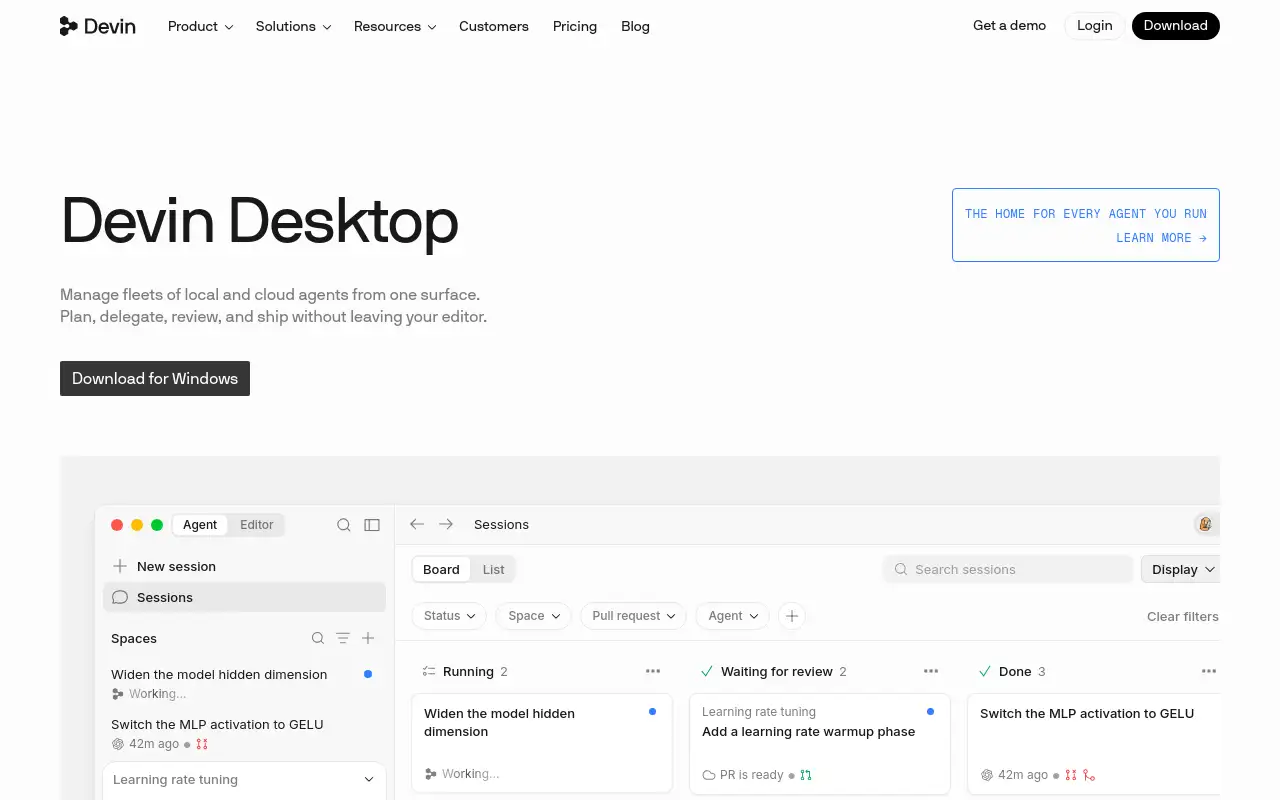Click the green window dot in the app preview

point(157,525)
